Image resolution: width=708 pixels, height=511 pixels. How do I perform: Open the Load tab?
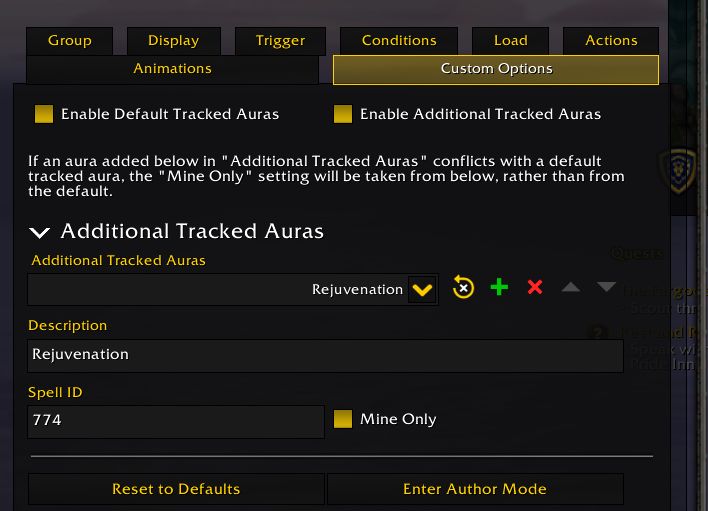510,41
